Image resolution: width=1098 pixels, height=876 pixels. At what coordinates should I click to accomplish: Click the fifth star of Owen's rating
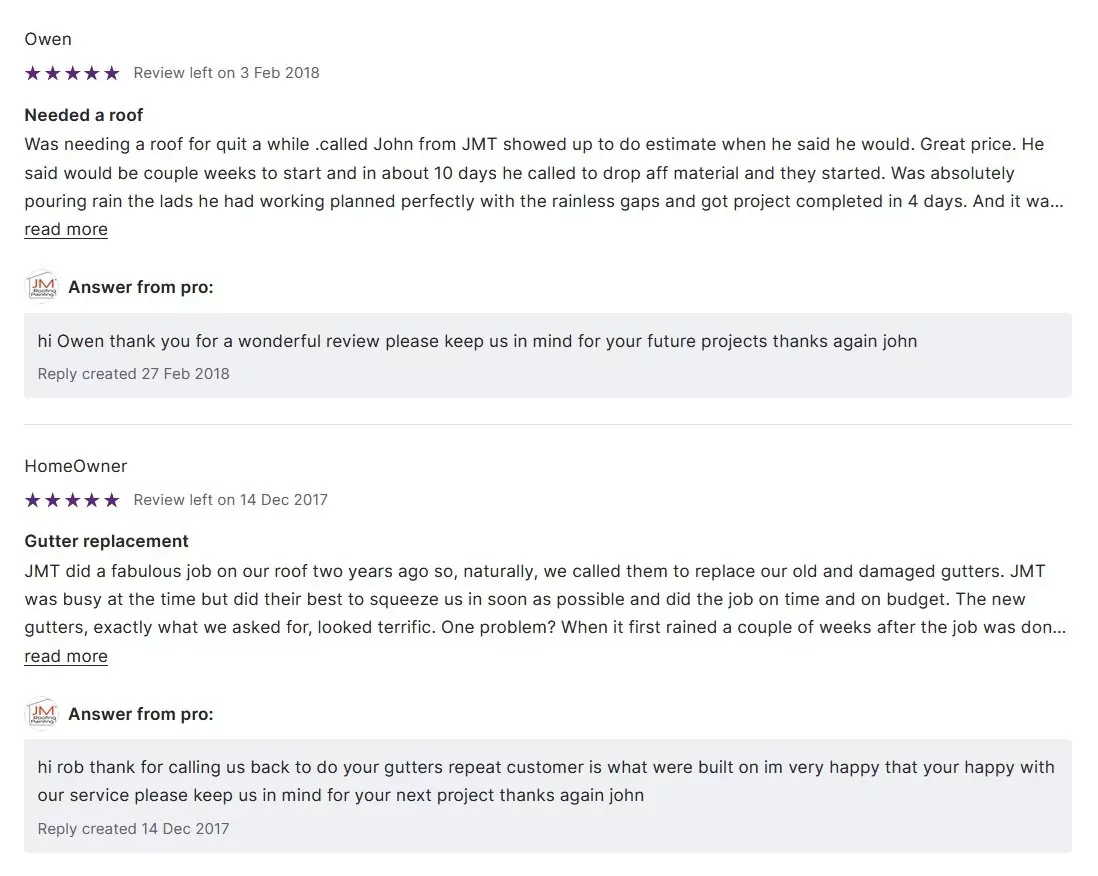tap(111, 73)
